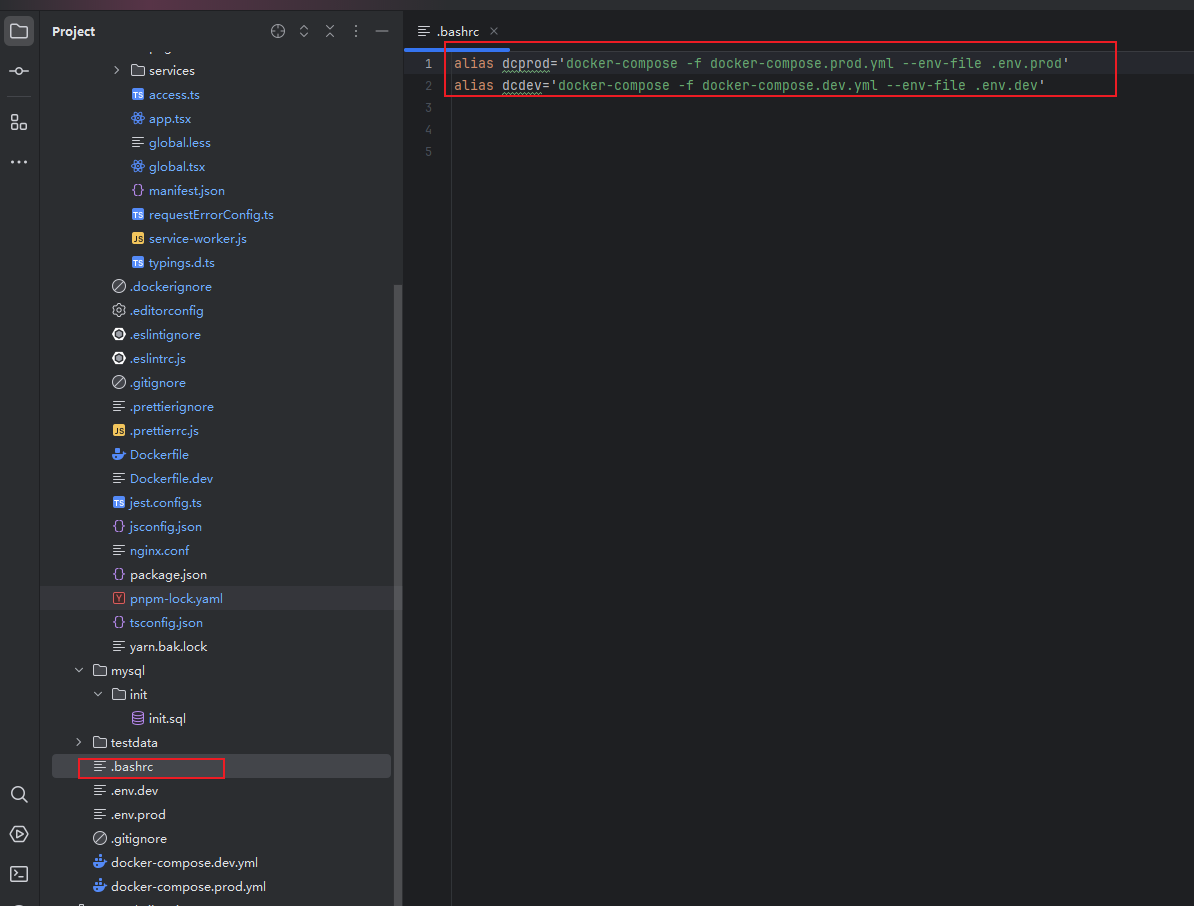
Task: Select the services folder
Action: click(171, 70)
